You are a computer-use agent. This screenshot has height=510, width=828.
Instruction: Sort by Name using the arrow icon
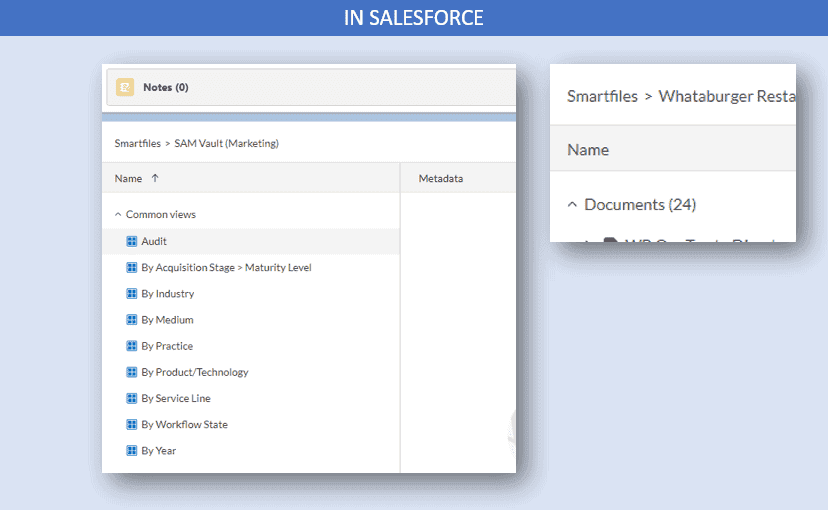(x=155, y=178)
